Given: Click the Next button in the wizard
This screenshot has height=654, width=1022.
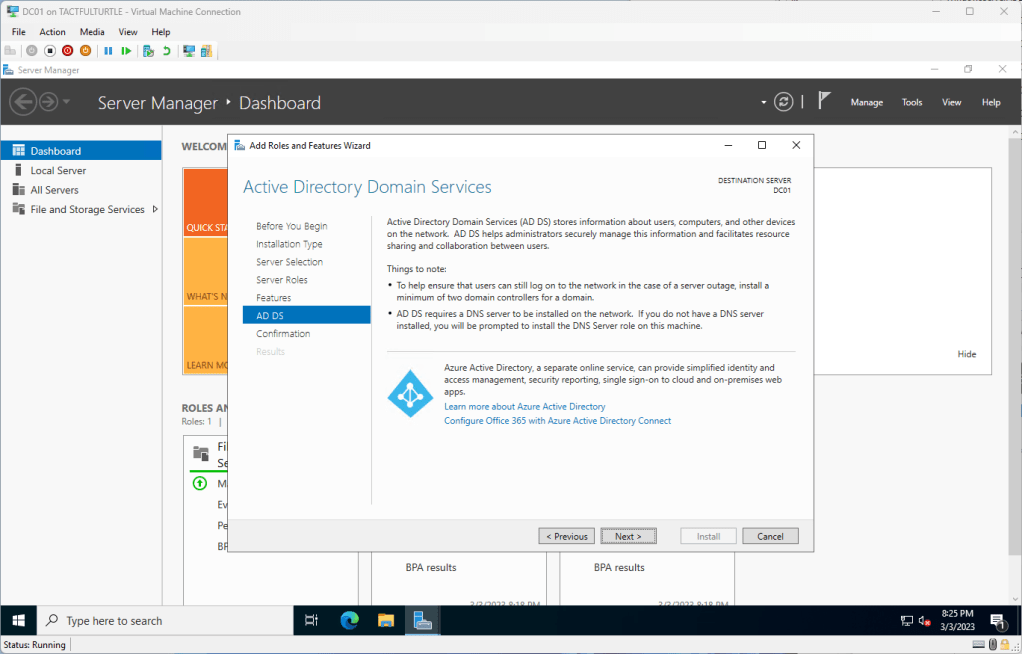Looking at the screenshot, I should click(628, 536).
